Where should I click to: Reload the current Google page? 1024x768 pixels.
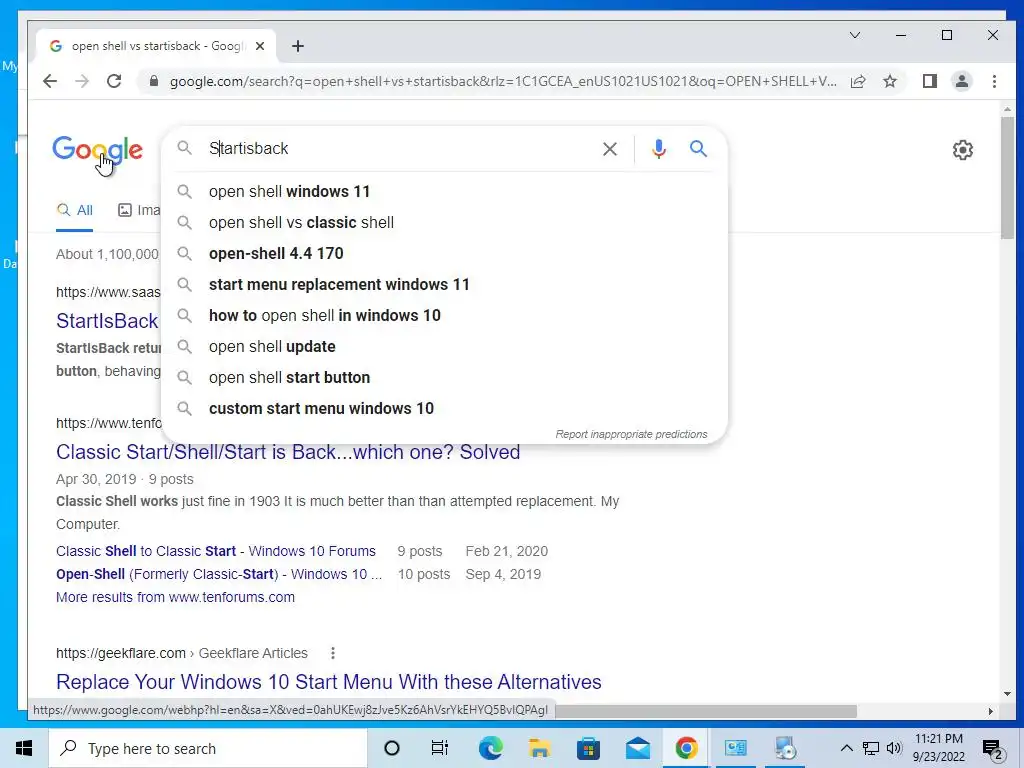point(114,81)
